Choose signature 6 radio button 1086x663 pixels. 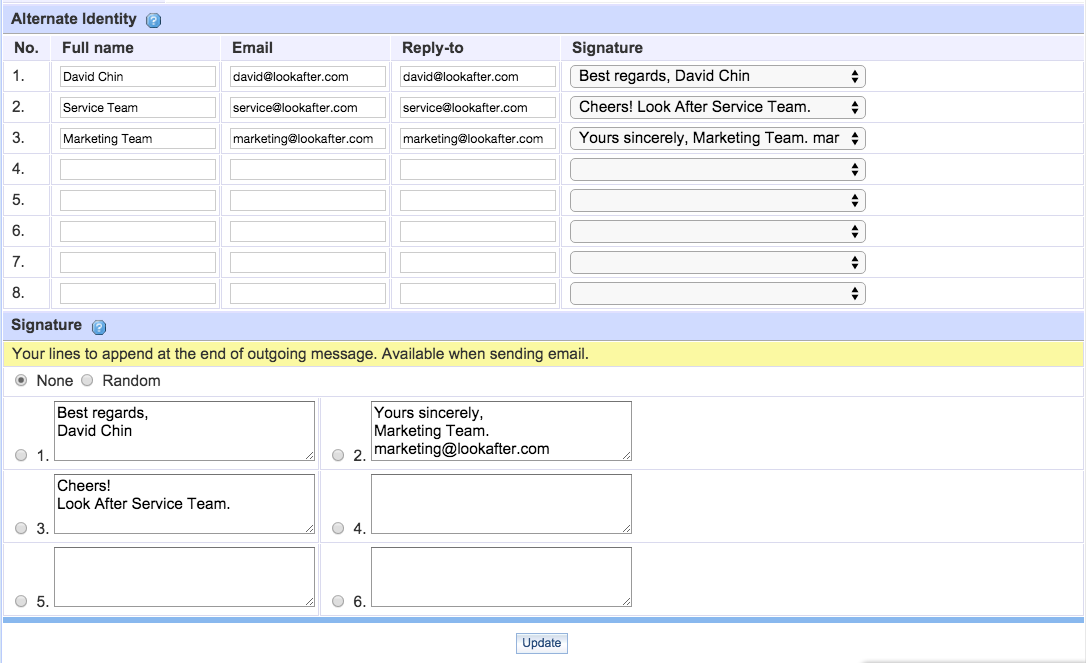338,601
